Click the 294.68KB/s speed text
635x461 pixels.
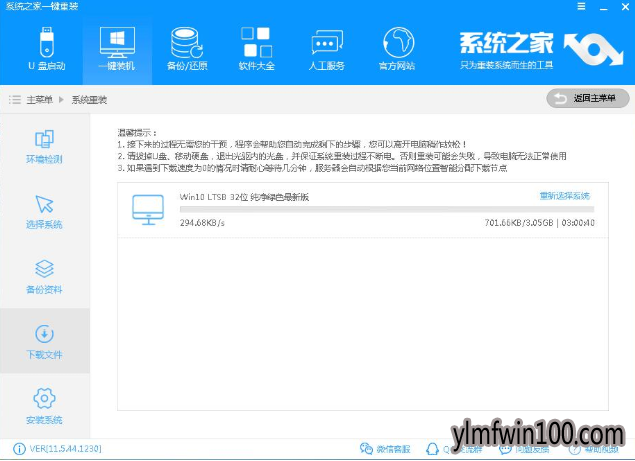[x=202, y=223]
